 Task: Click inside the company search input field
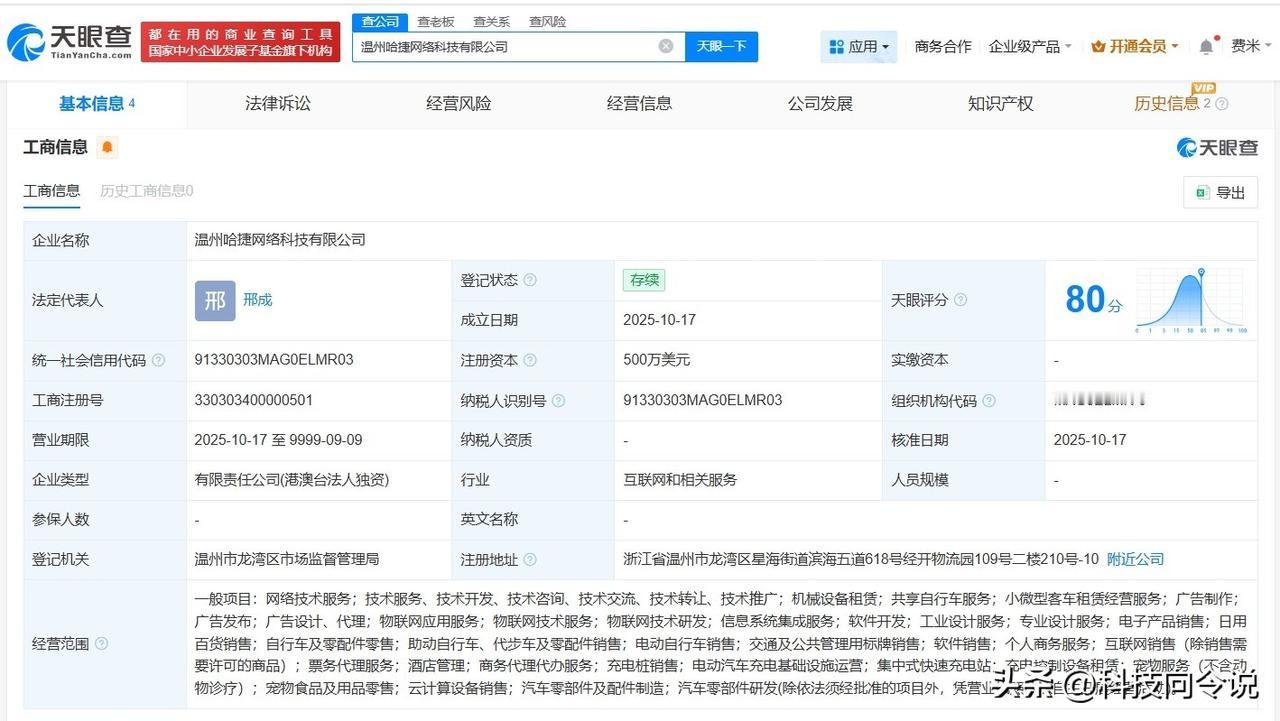(x=500, y=45)
